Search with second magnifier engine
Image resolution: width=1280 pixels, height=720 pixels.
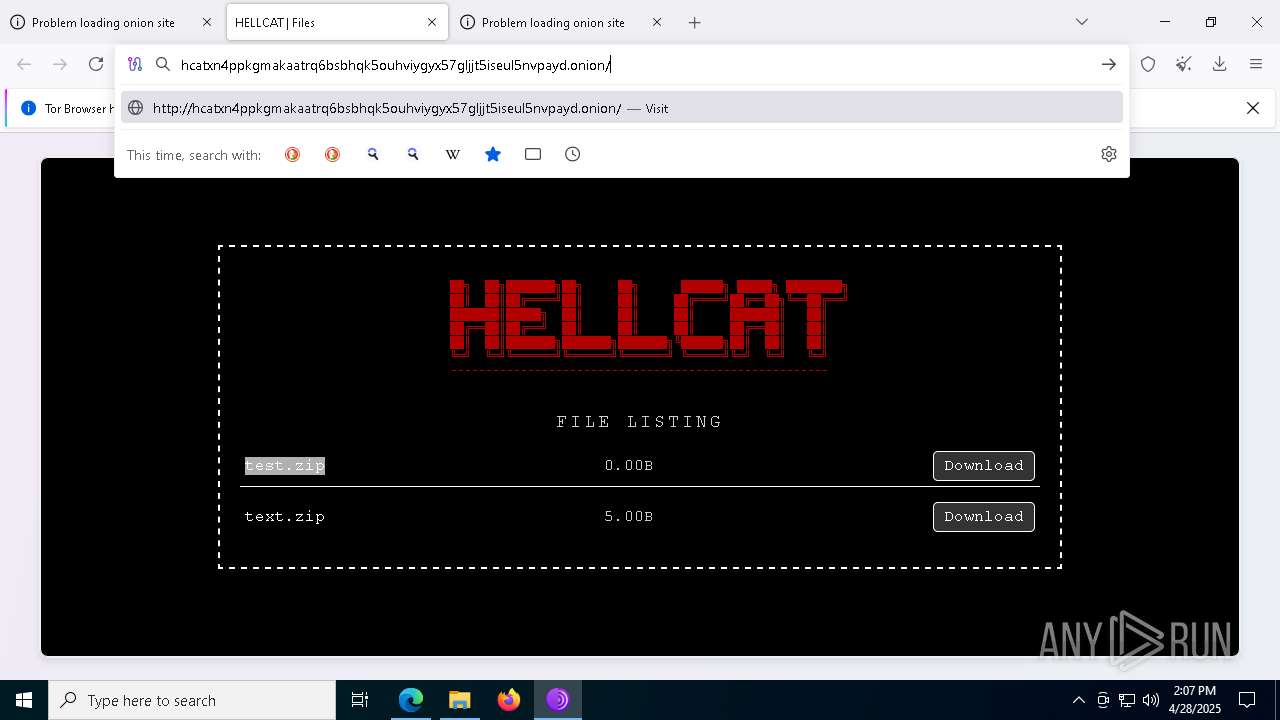[412, 154]
